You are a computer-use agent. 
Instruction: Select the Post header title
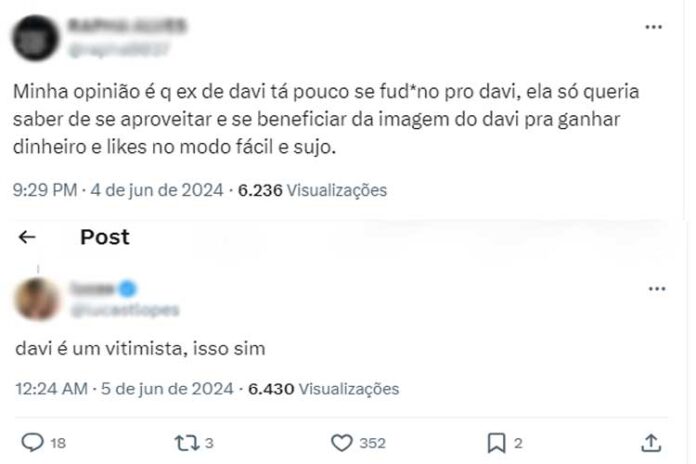105,237
